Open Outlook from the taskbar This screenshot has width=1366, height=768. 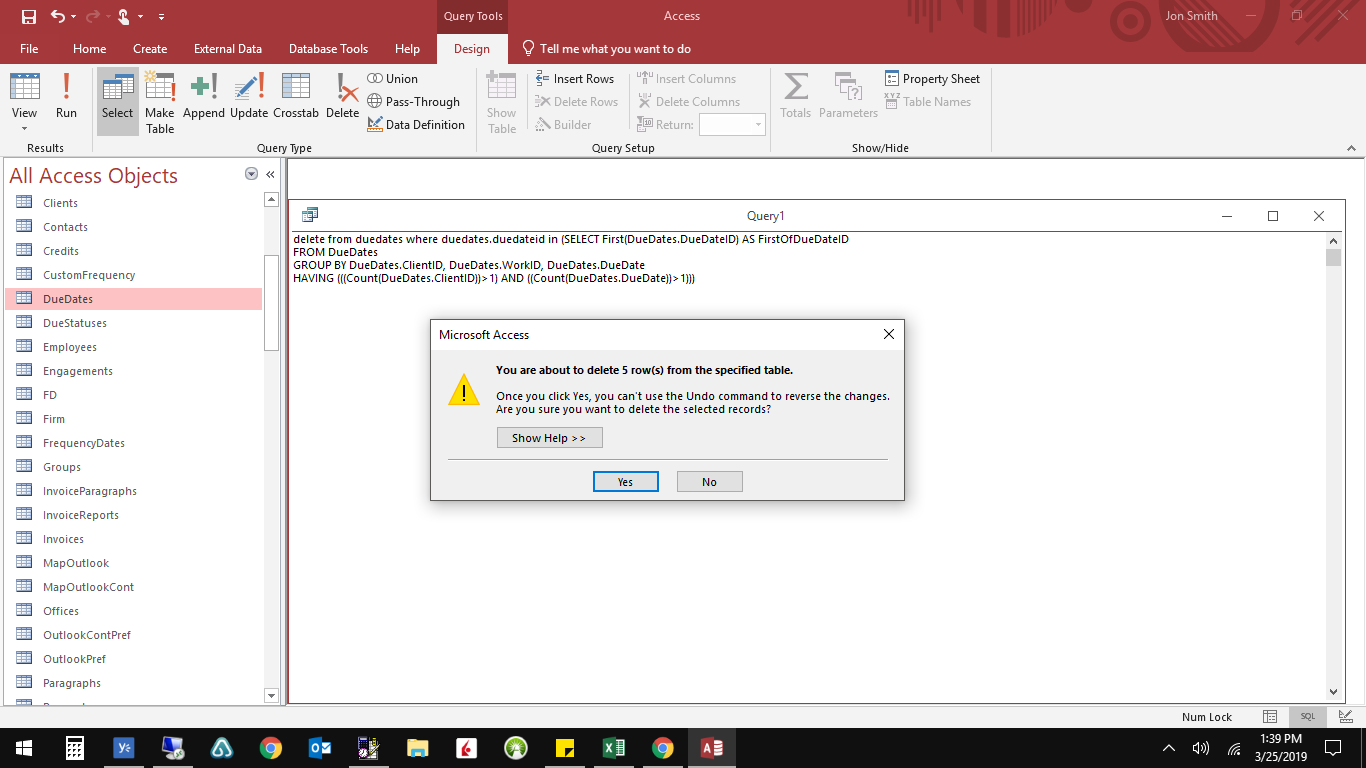tap(320, 747)
